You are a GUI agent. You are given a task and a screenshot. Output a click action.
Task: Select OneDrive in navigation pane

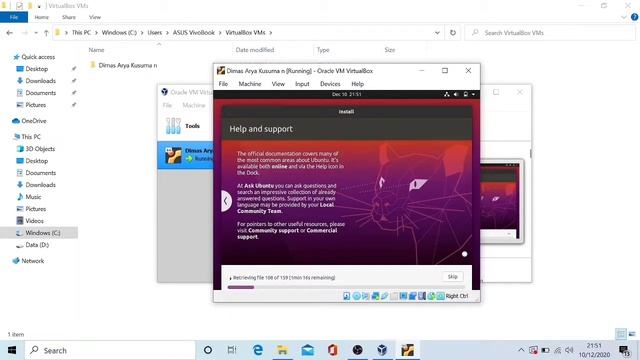tap(34, 121)
